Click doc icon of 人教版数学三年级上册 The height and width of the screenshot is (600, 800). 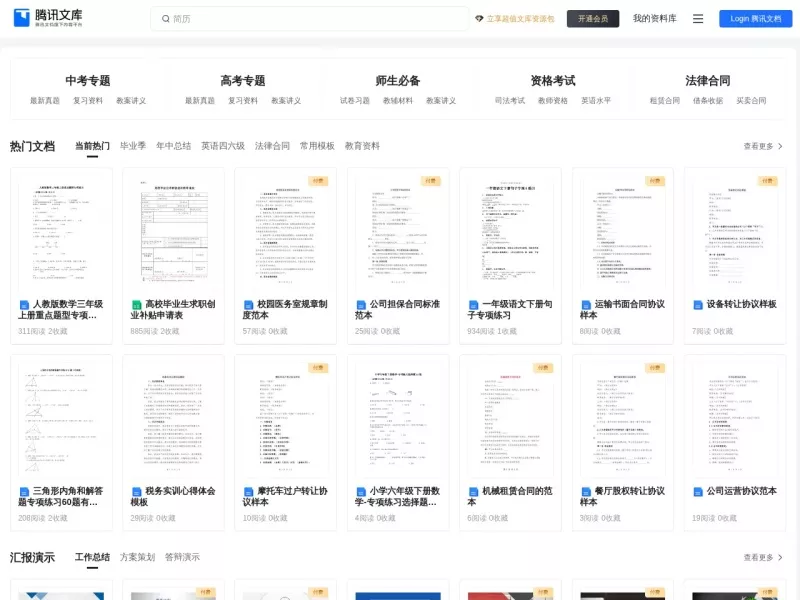click(24, 305)
